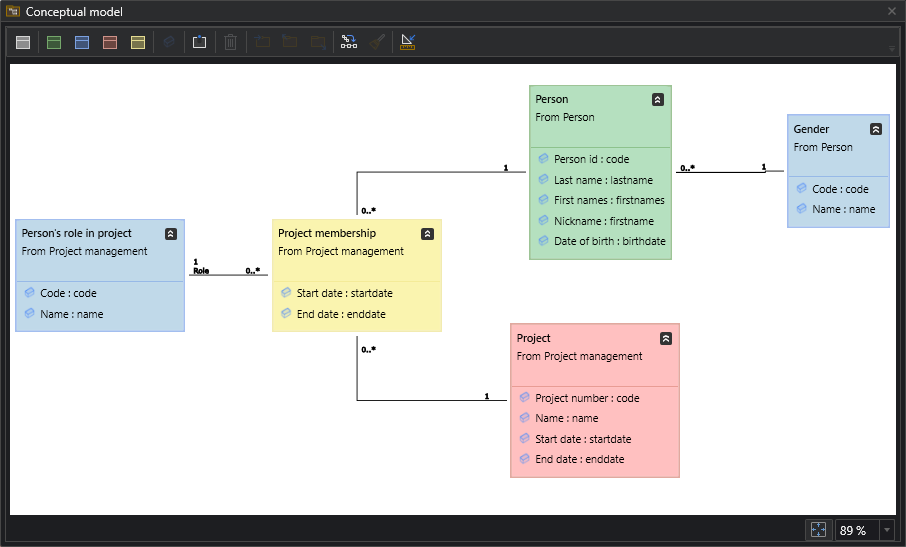The width and height of the screenshot is (906, 547).
Task: Collapse the Person entity box
Action: point(657,100)
